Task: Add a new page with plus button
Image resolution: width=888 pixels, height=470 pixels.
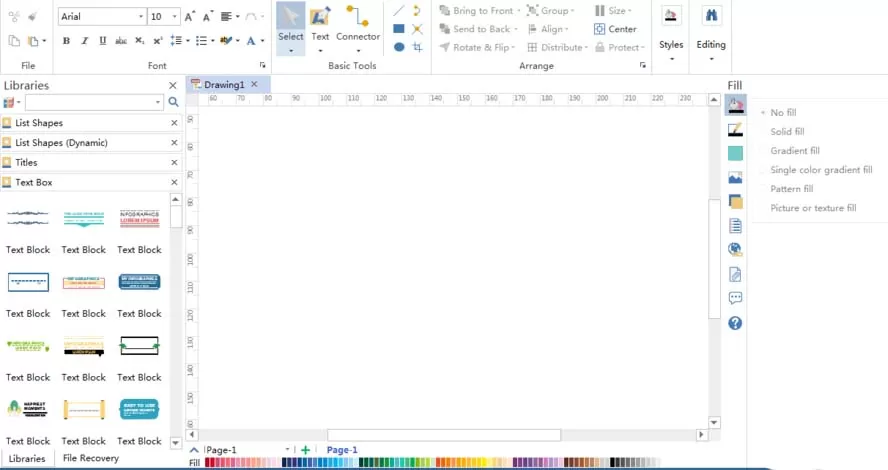Action: 305,450
